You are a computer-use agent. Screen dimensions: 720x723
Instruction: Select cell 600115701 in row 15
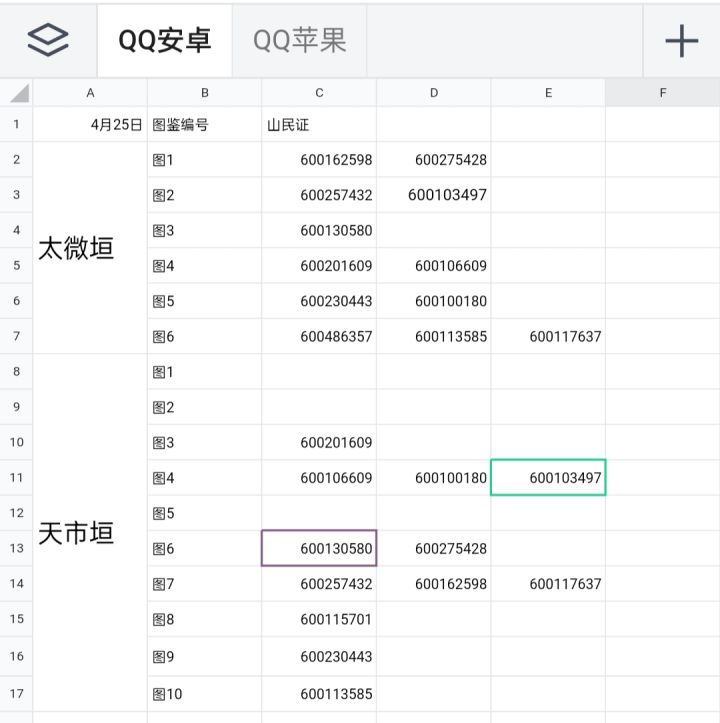319,619
